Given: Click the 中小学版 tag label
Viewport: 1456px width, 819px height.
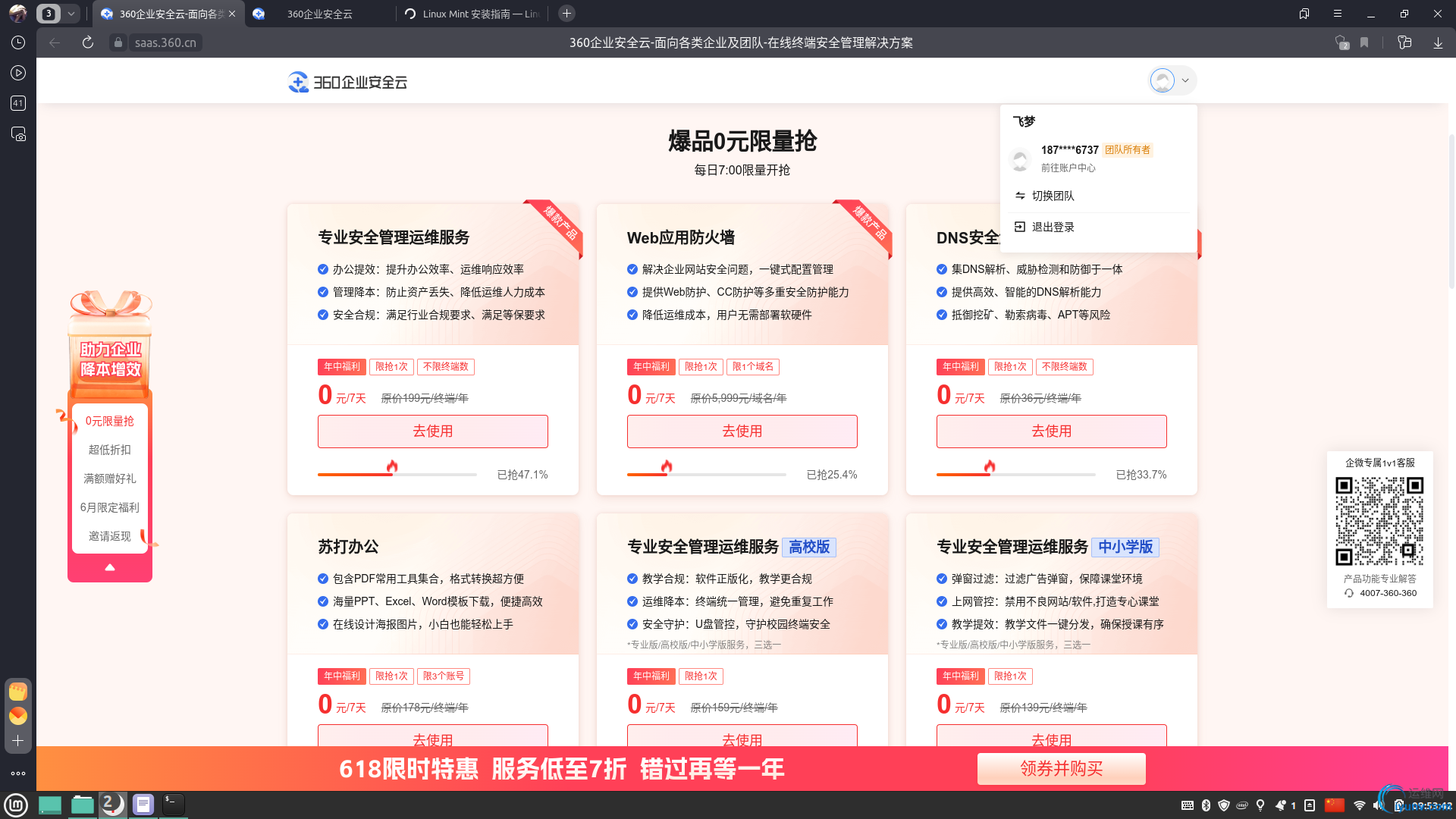Looking at the screenshot, I should point(1125,547).
